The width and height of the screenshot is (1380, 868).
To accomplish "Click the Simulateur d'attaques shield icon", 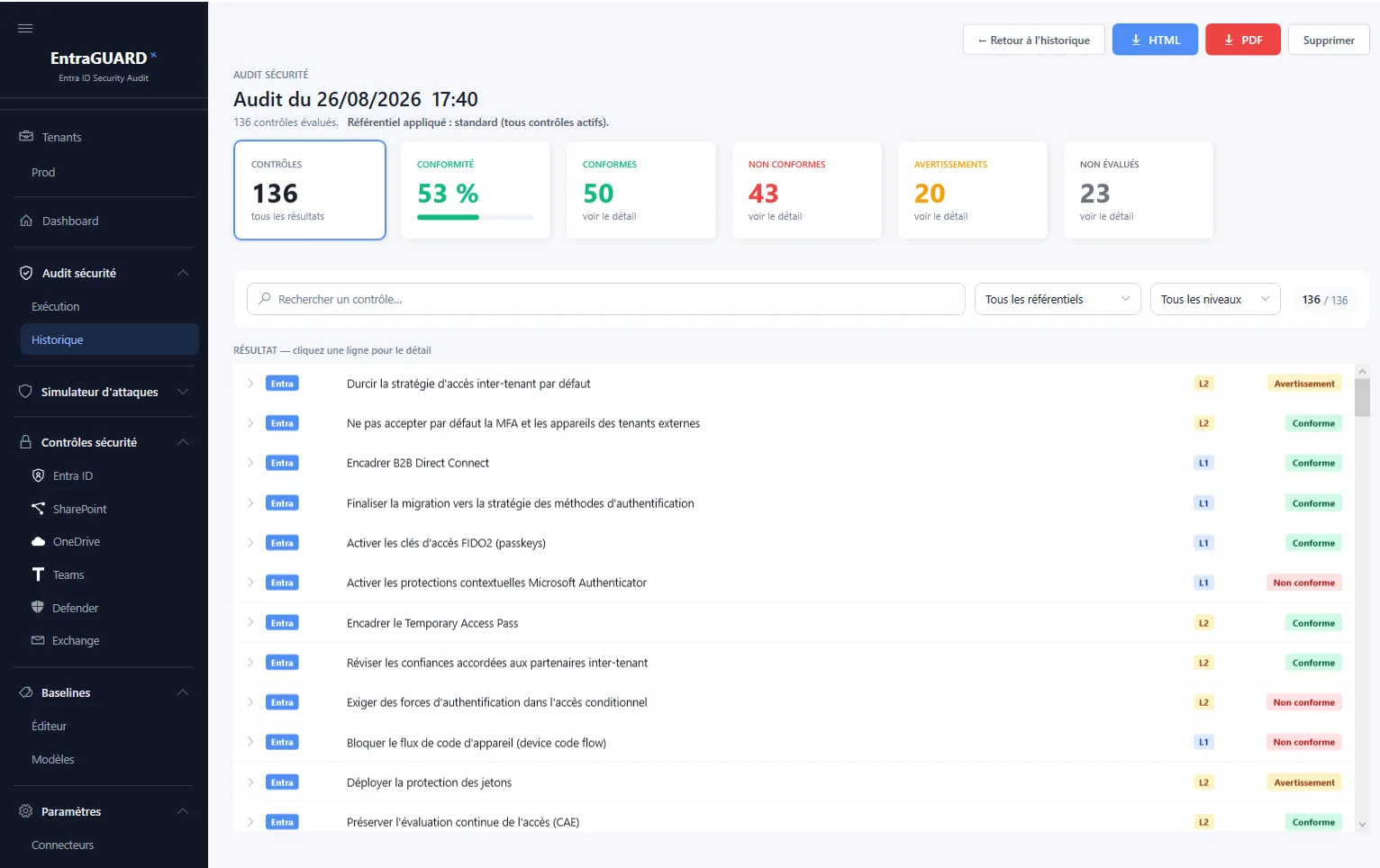I will [x=25, y=392].
